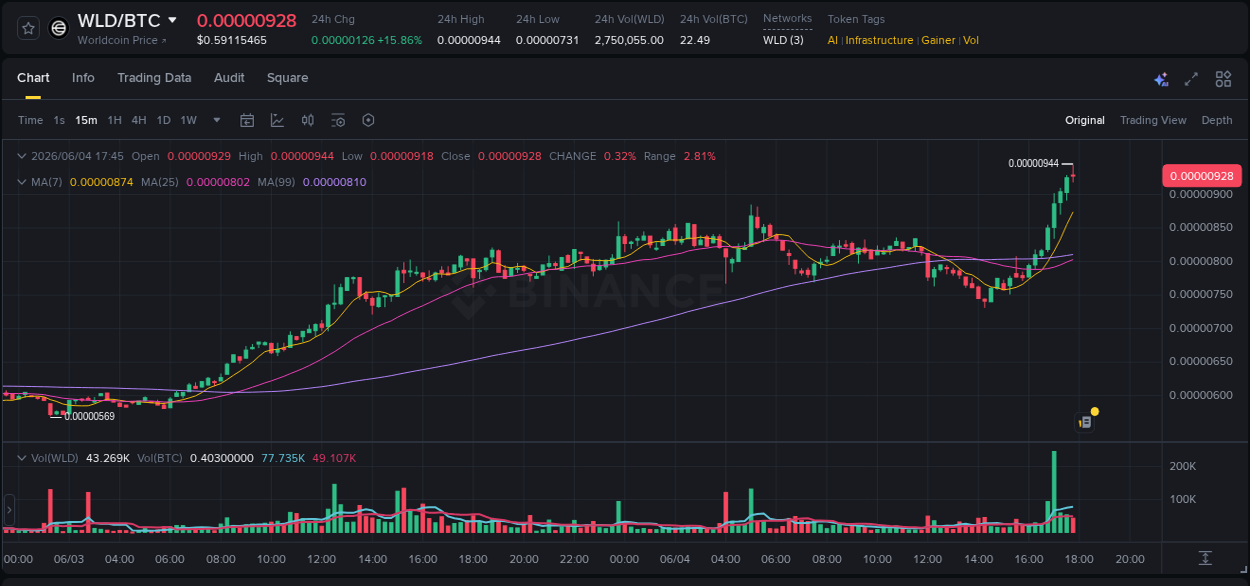
Task: Collapse the Vol(WLD) indicator chevron
Action: (22, 457)
